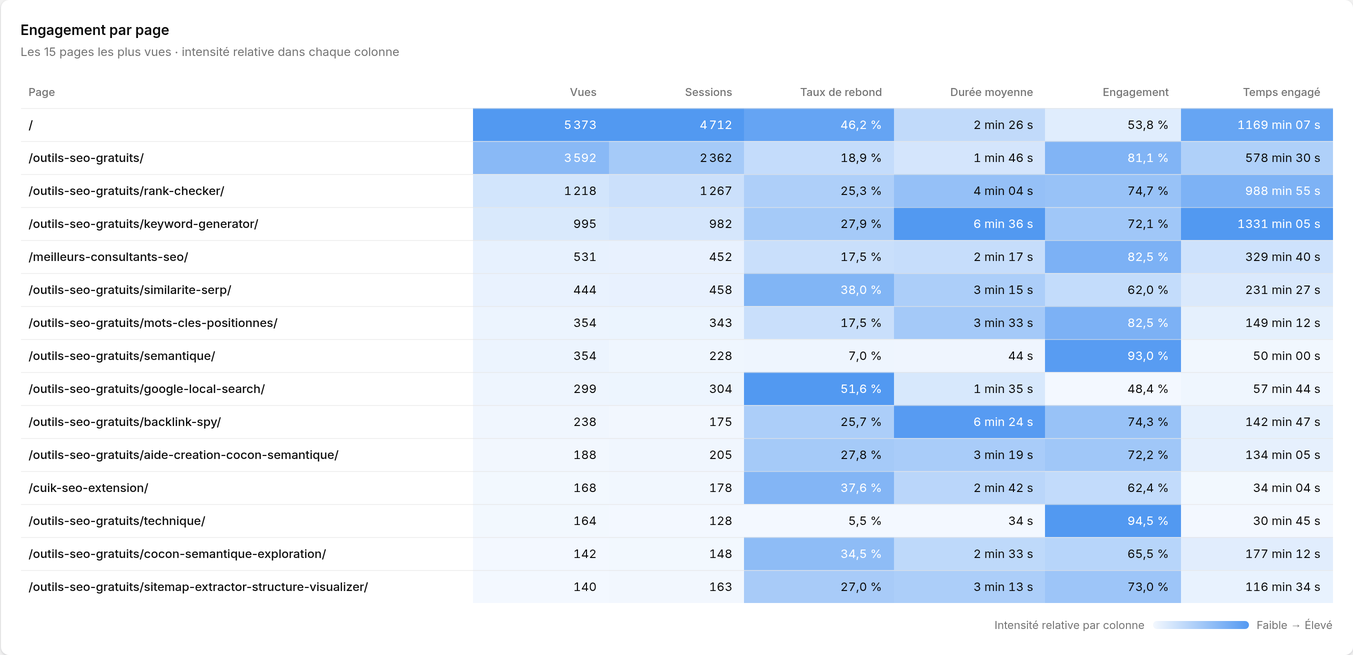The height and width of the screenshot is (655, 1353).
Task: Click the 6 min 24 s duration cell
Action: pos(969,422)
